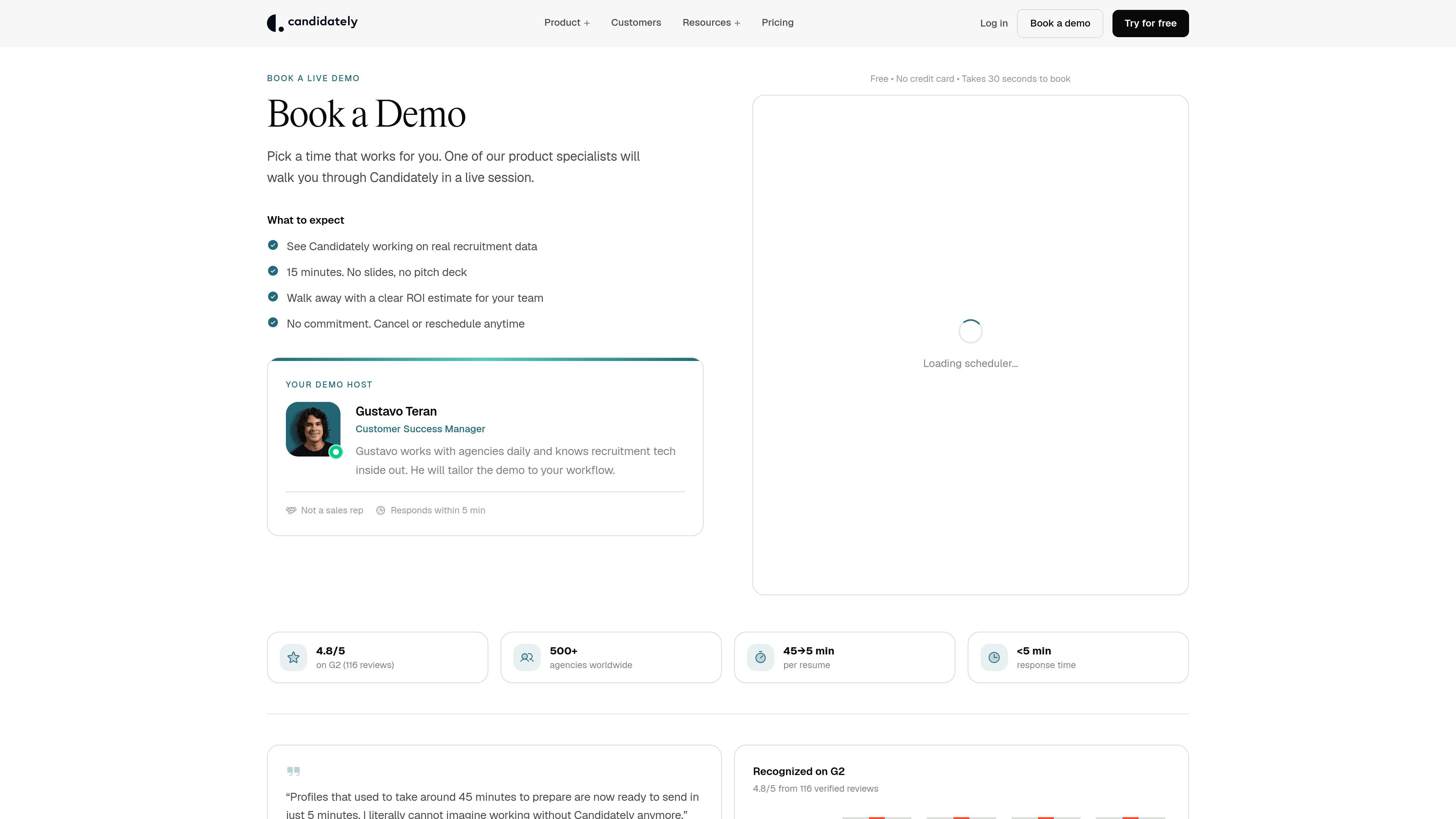This screenshot has height=819, width=1456.
Task: Click the Book a Demo heading
Action: (x=366, y=114)
